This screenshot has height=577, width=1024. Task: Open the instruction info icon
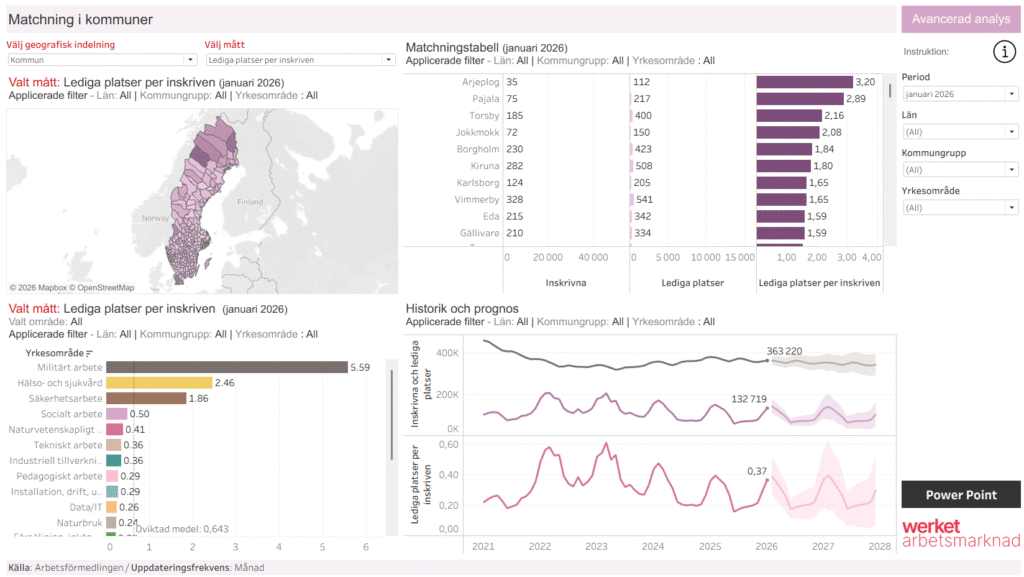click(1004, 52)
